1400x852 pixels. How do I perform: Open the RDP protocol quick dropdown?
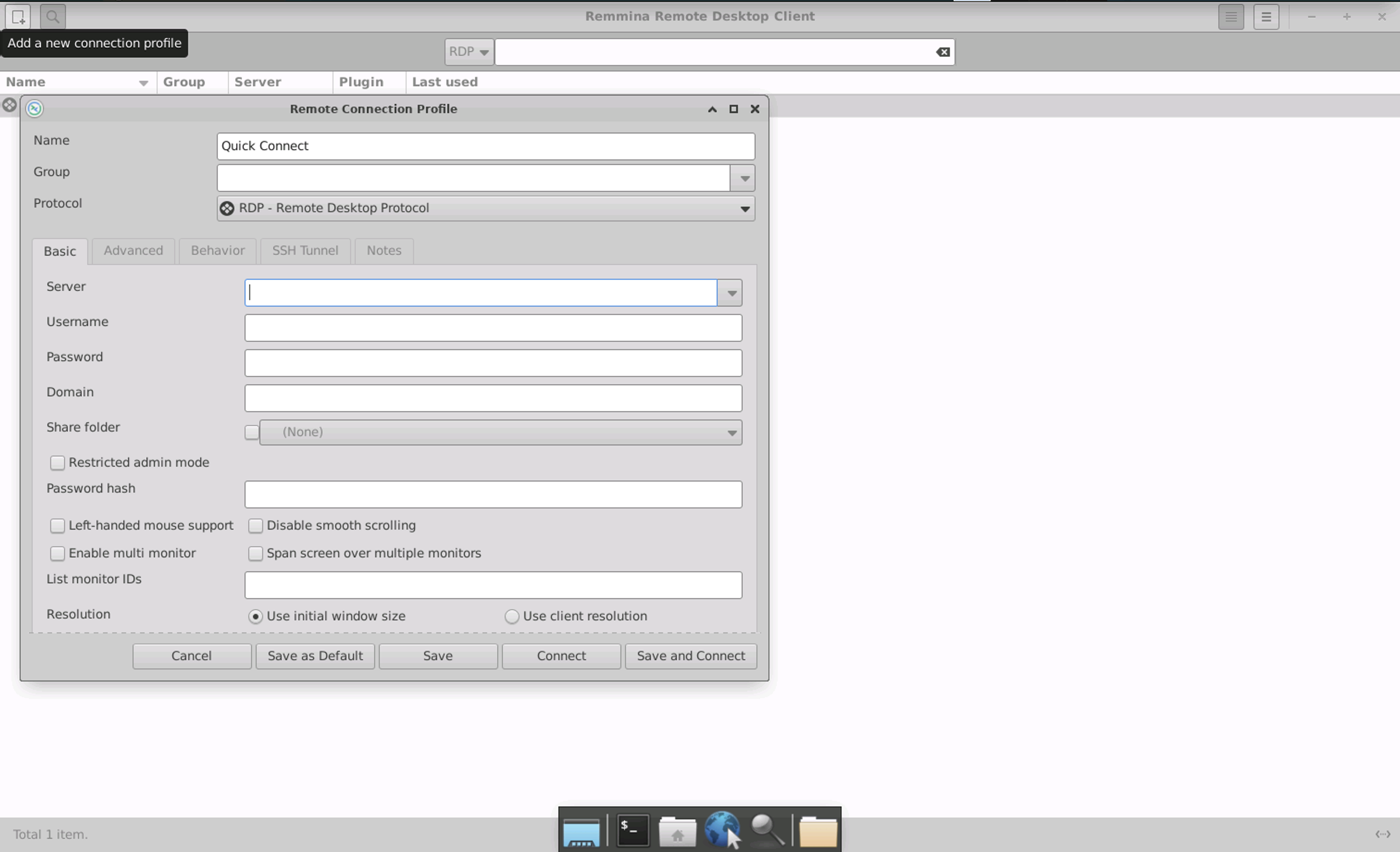point(469,52)
